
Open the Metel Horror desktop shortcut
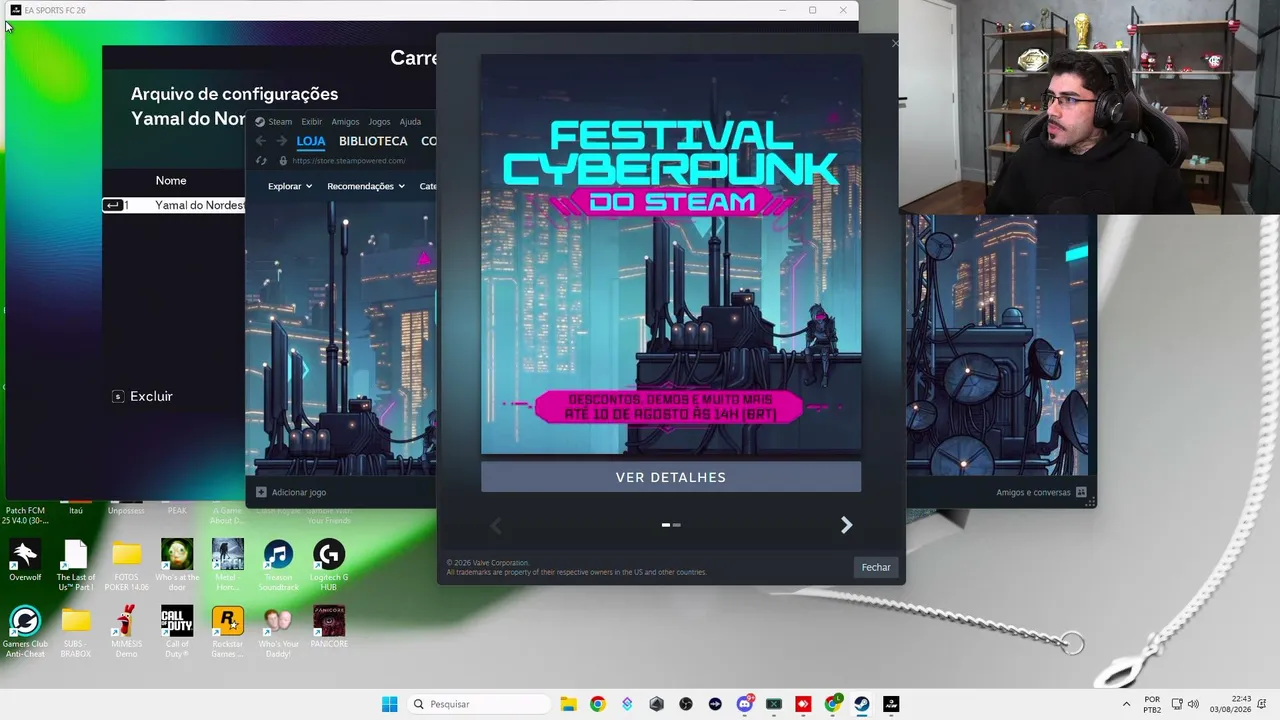tap(228, 565)
